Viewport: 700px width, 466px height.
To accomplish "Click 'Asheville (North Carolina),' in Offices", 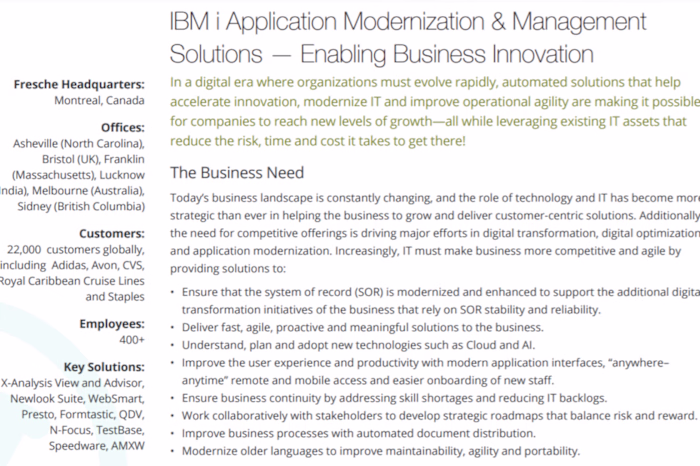I will [79, 144].
